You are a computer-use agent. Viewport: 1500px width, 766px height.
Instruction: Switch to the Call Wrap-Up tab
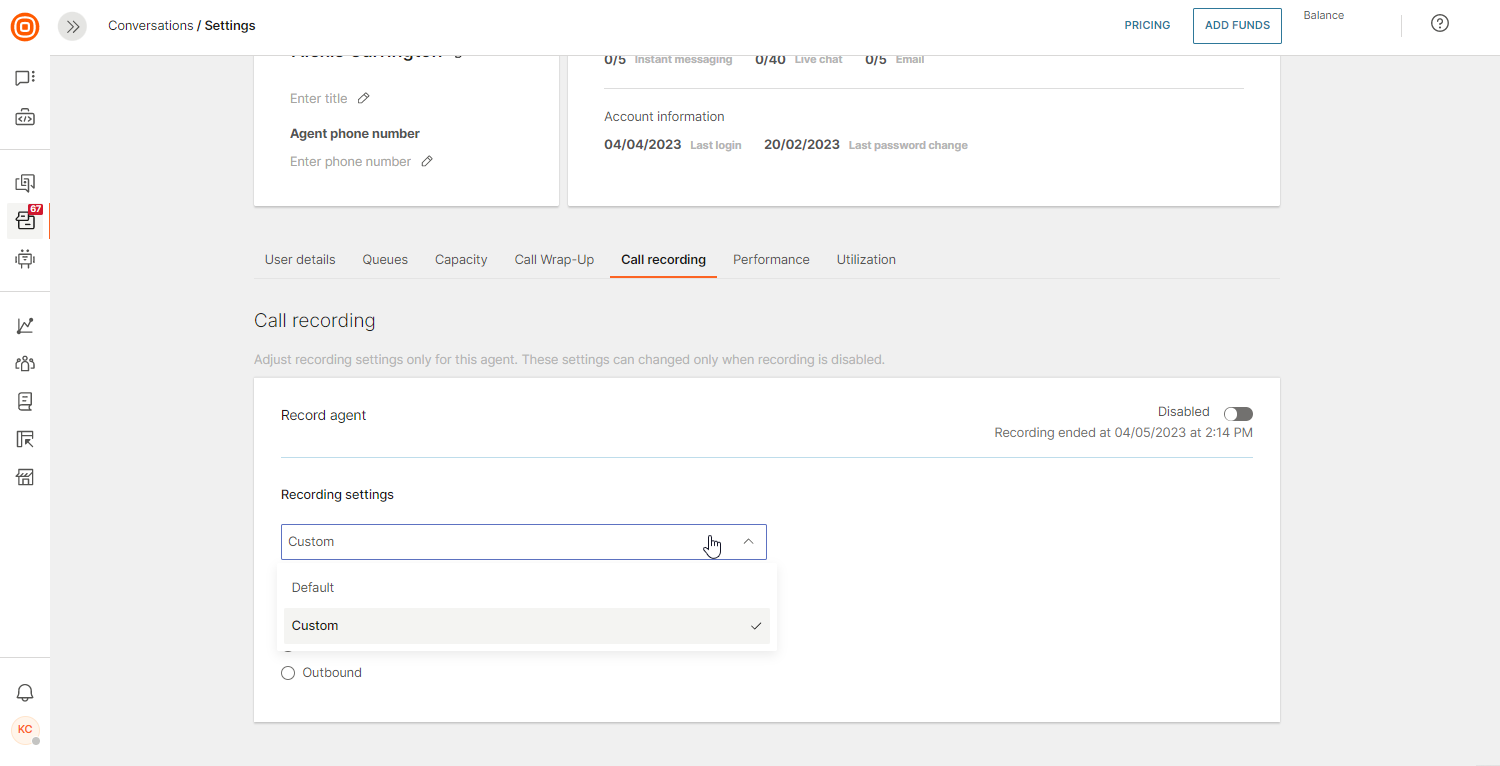click(554, 260)
